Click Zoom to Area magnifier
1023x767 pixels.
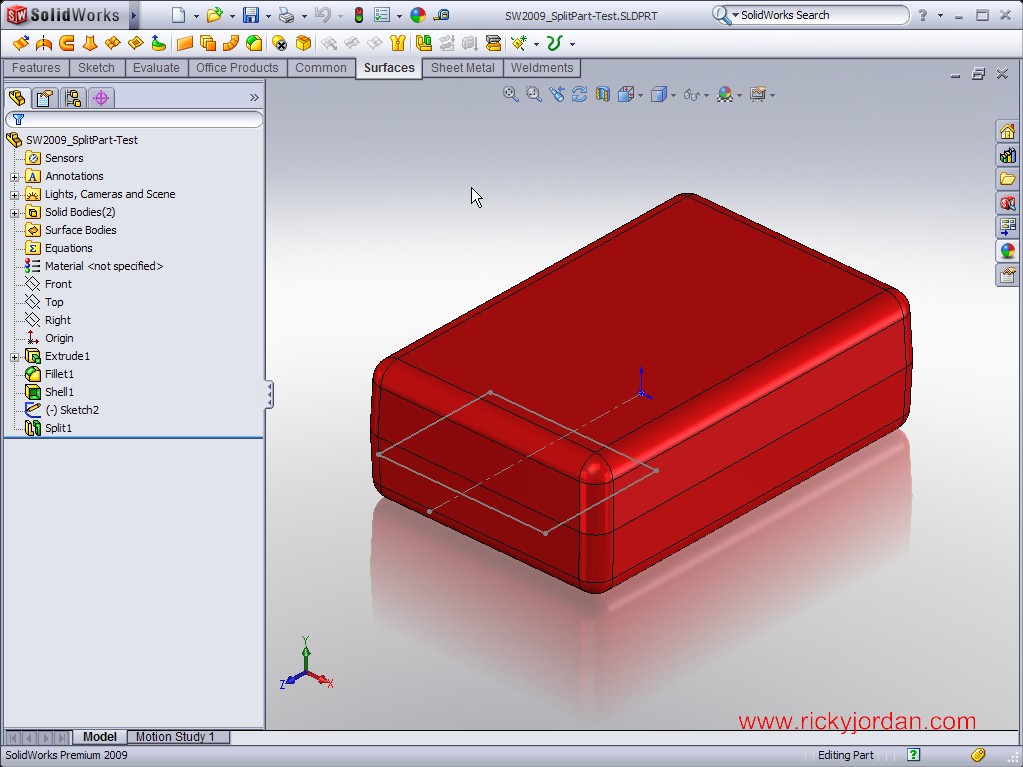(x=534, y=95)
